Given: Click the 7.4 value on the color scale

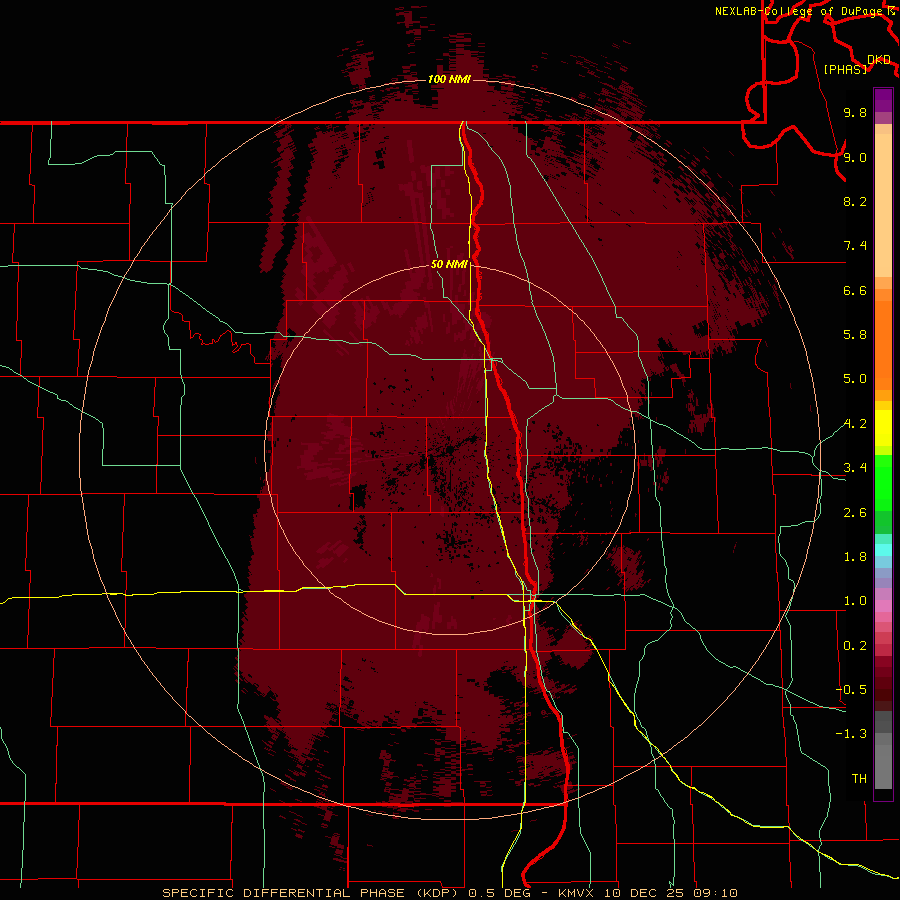Looking at the screenshot, I should pos(855,246).
